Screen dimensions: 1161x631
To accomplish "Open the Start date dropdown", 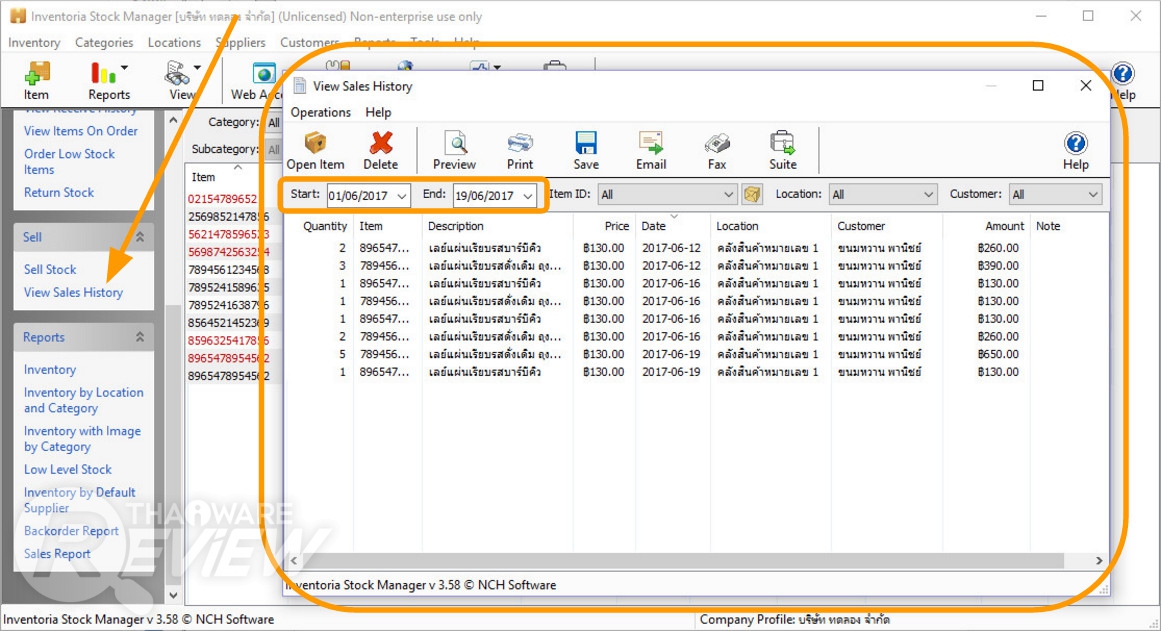I will pyautogui.click(x=401, y=196).
